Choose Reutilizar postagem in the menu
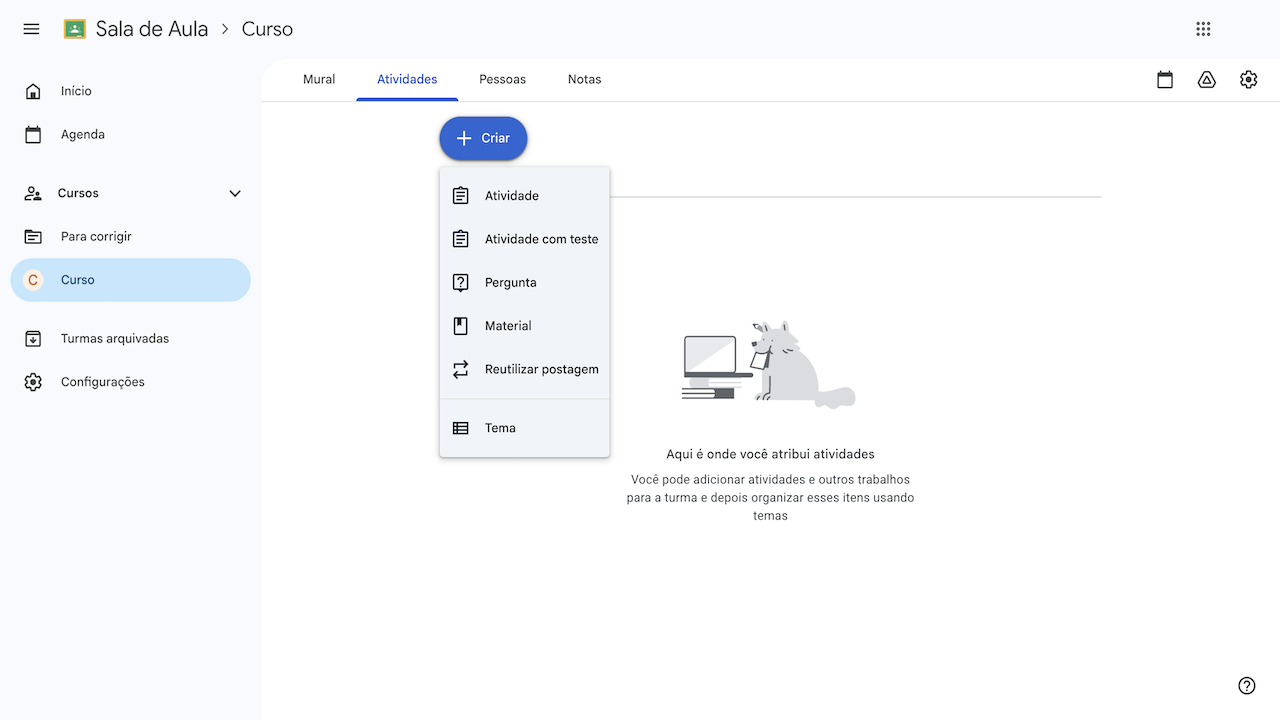The height and width of the screenshot is (720, 1280). pos(541,369)
